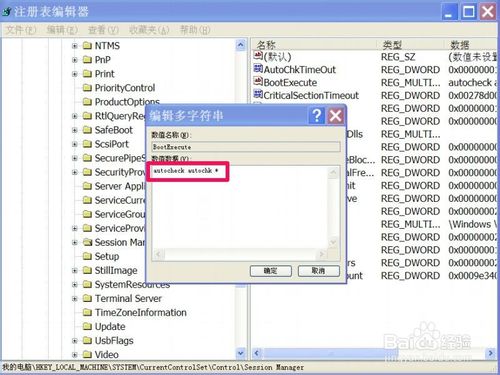Click the (默认) default string value icon
The image size is (500, 375).
[258, 55]
